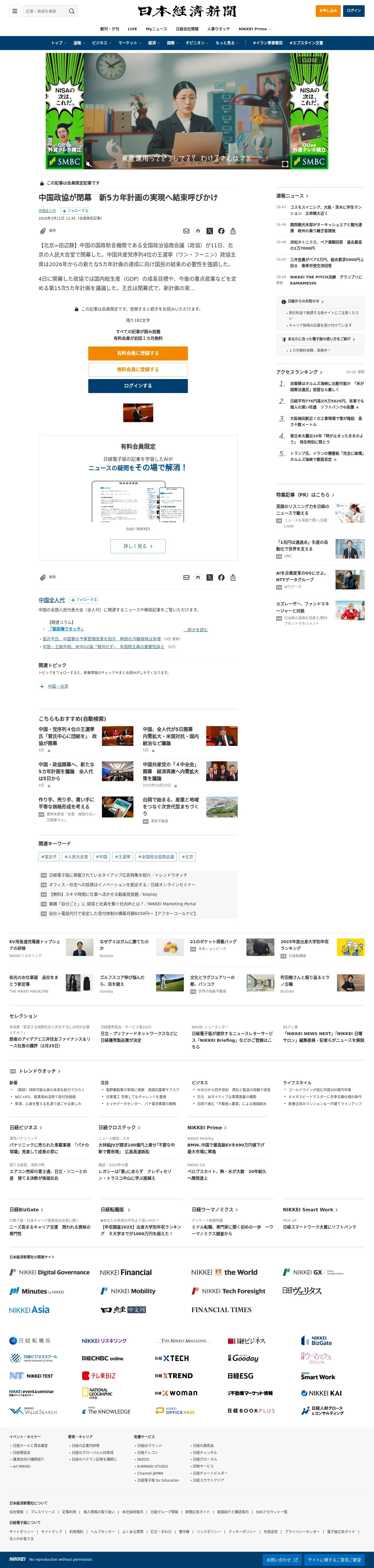The image size is (374, 1568).
Task: Open the Myニュース menu item
Action: (x=156, y=29)
